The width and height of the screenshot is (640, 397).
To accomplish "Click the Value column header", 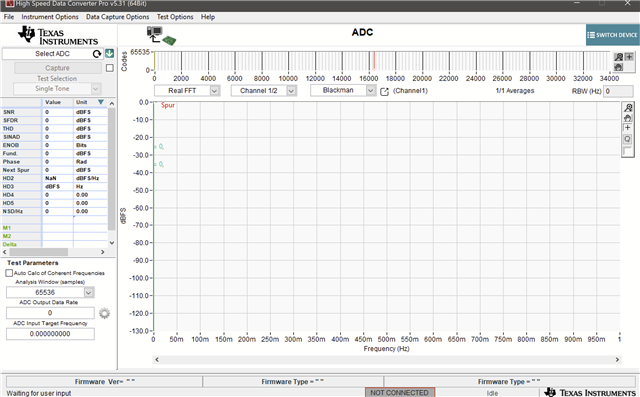I will pos(53,102).
